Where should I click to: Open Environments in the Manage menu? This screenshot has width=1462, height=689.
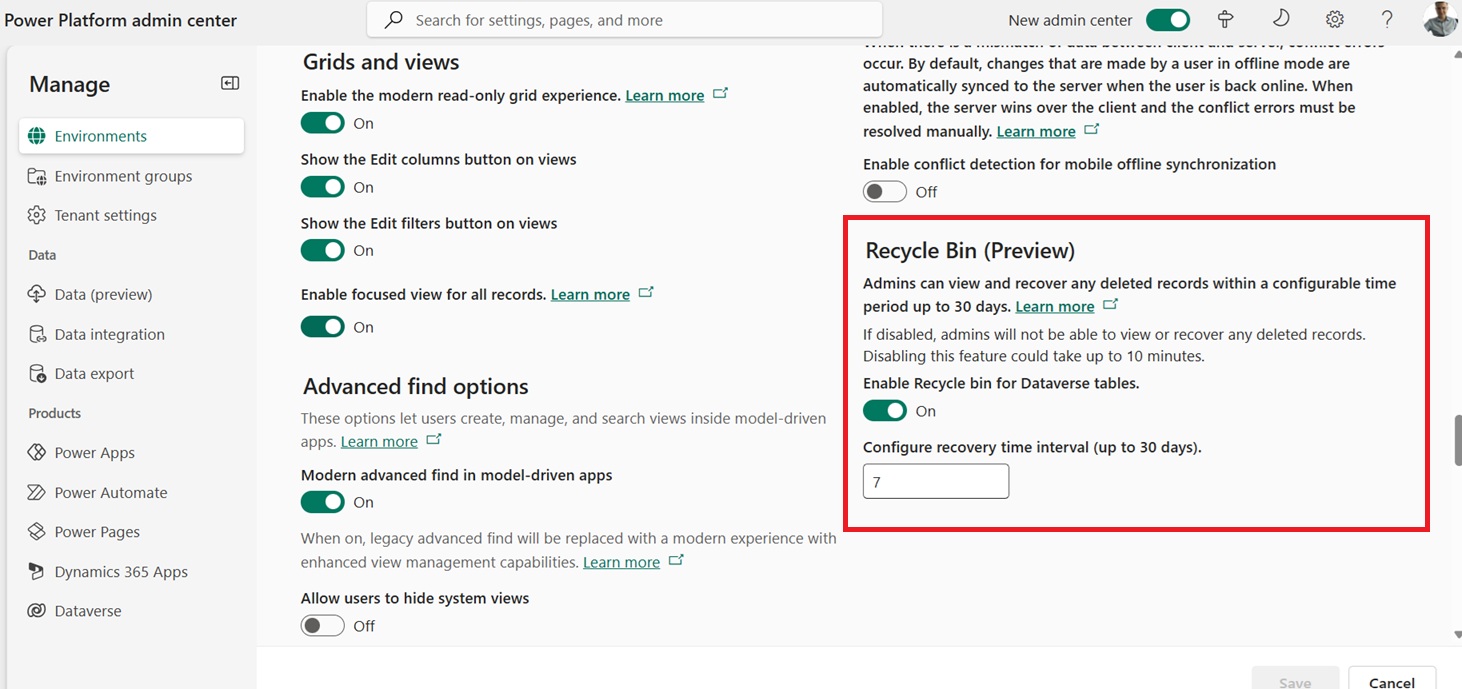pyautogui.click(x=131, y=136)
